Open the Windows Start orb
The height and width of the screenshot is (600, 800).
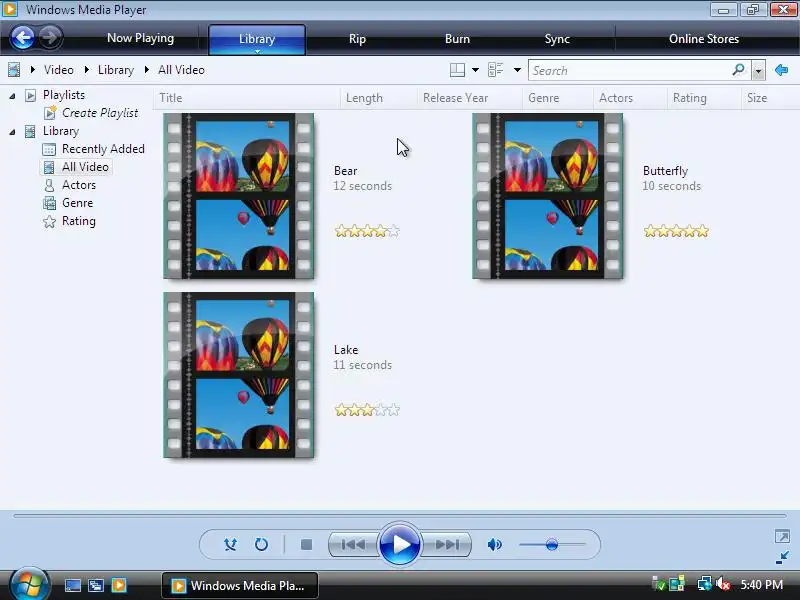tap(29, 584)
